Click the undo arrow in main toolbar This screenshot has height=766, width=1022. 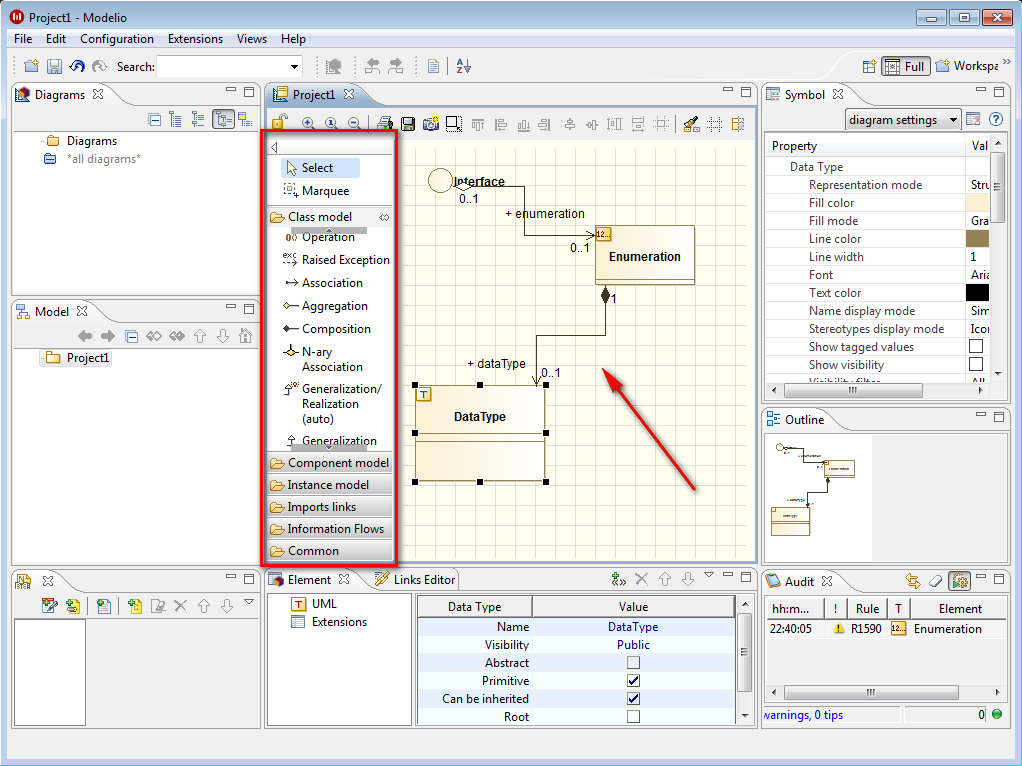click(x=77, y=67)
